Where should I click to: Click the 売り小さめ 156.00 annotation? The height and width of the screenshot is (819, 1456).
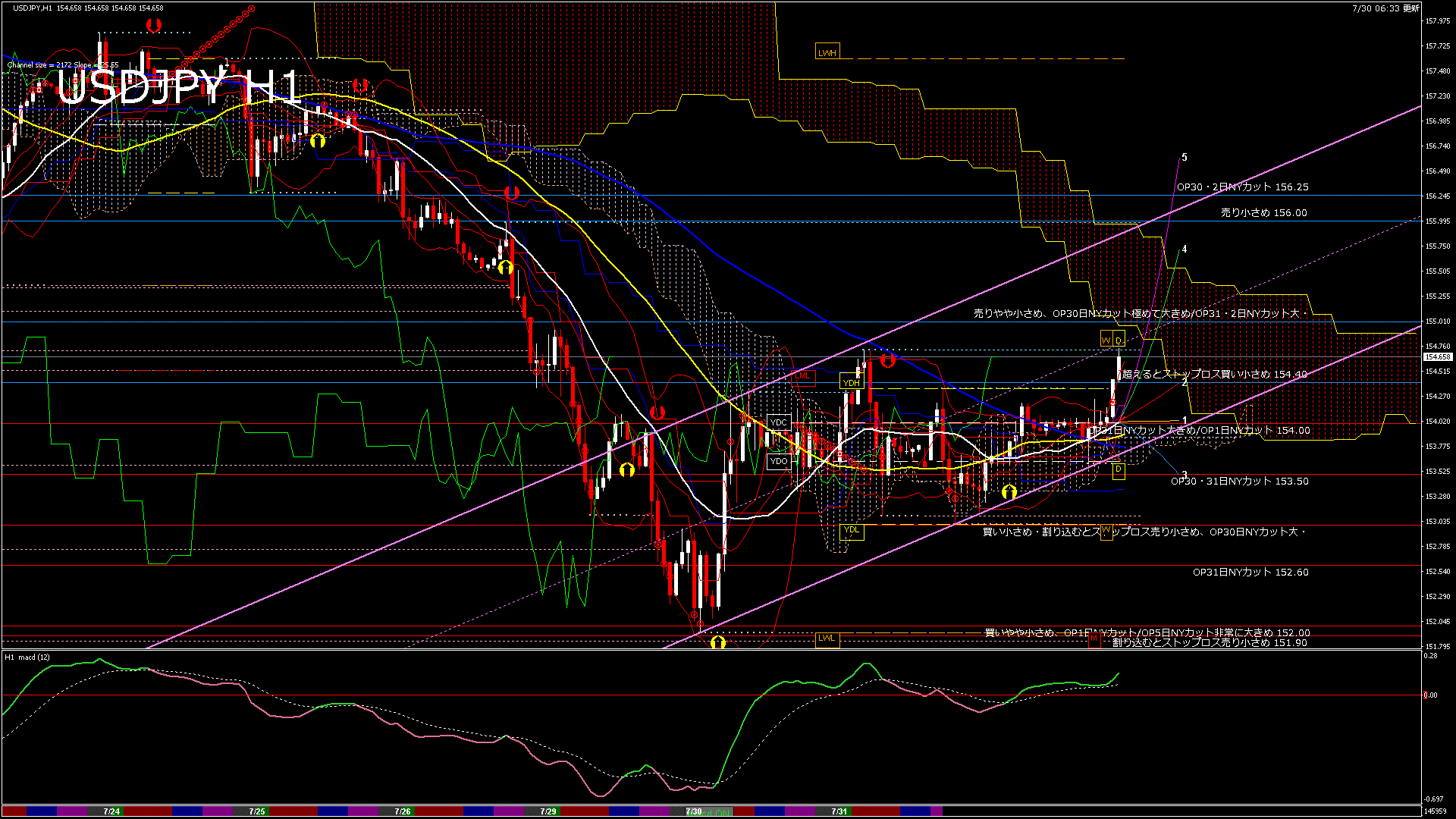[1263, 213]
